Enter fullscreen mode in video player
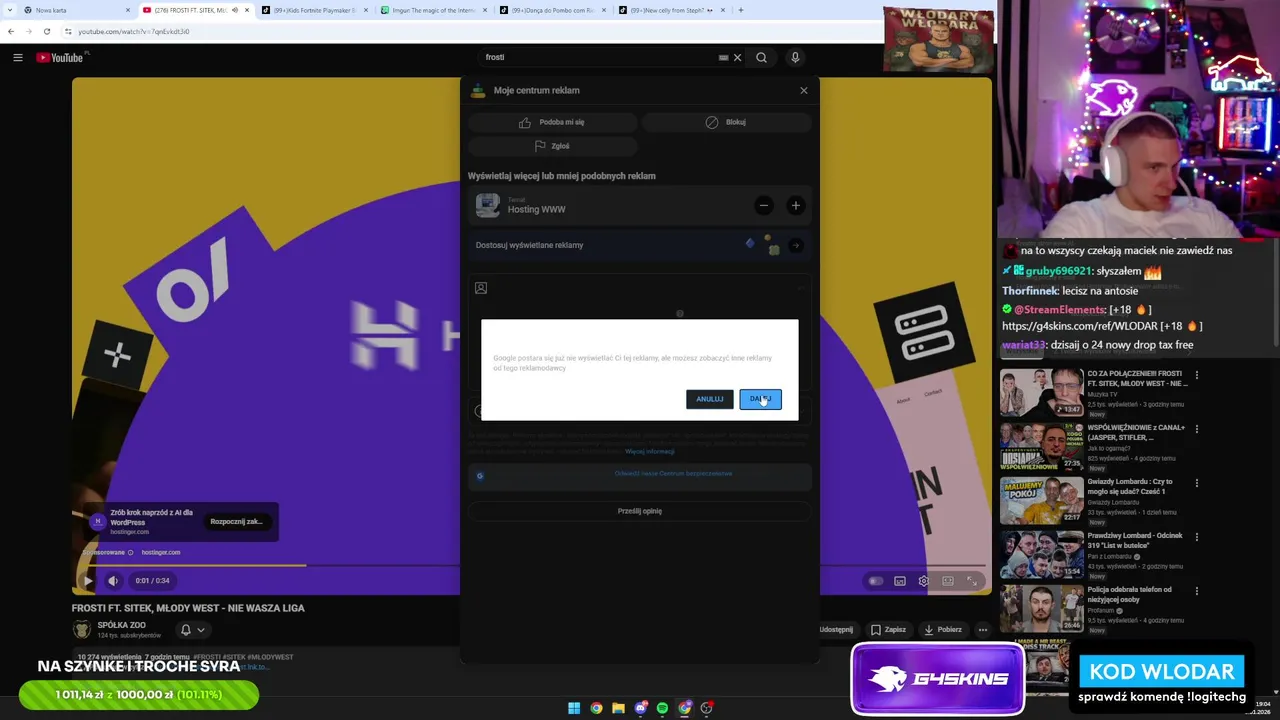 (972, 581)
